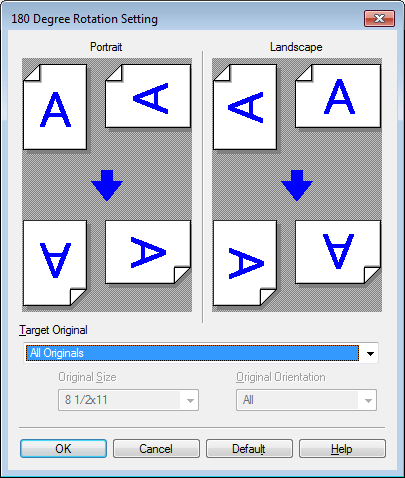Click the Landscape rotated result tall page

[245, 263]
